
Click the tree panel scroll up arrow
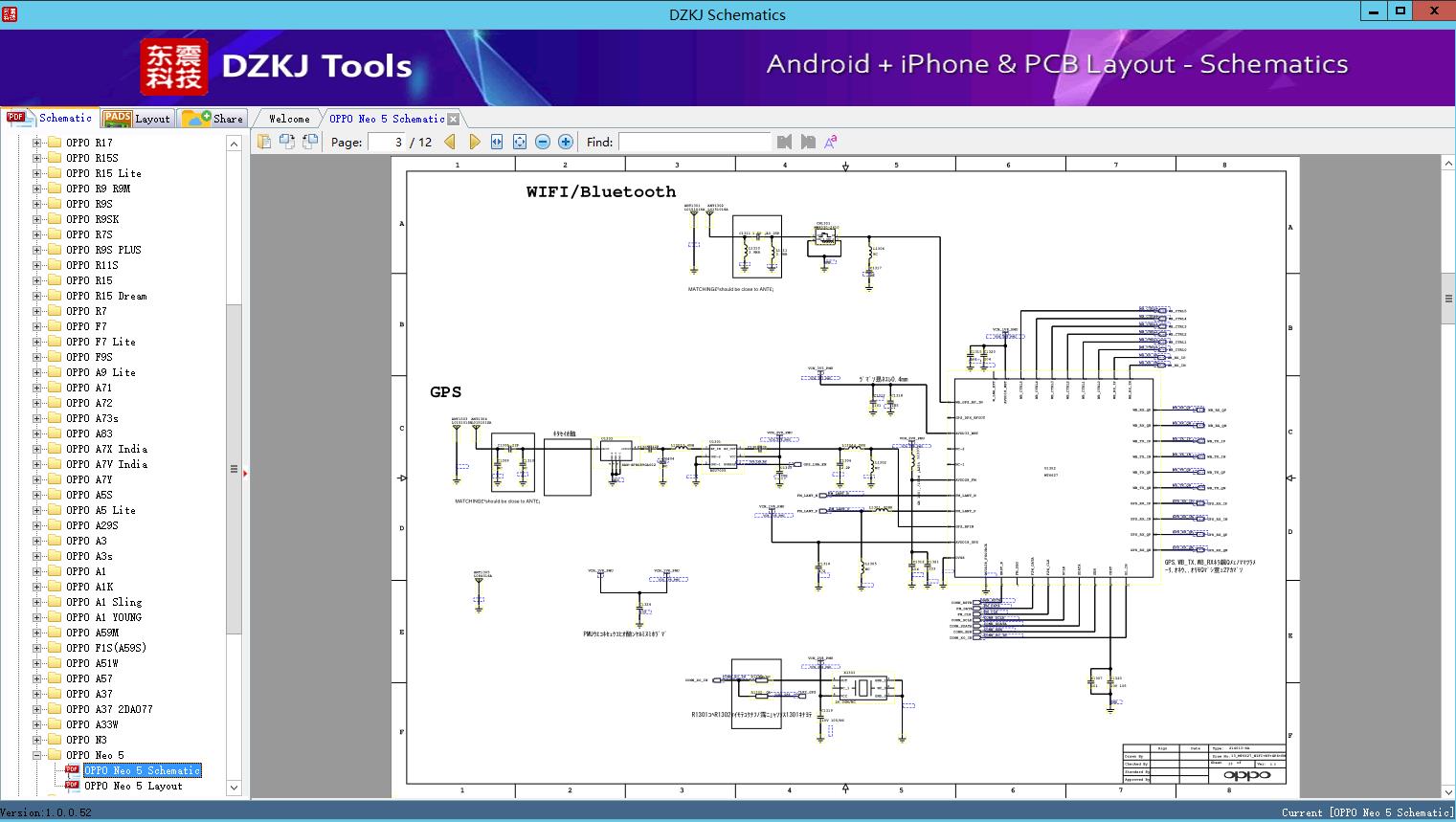click(x=234, y=144)
